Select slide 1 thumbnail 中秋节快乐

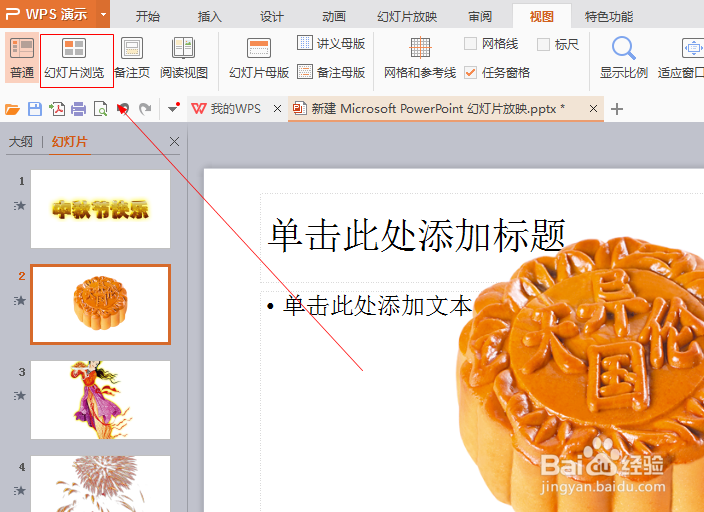(101, 209)
